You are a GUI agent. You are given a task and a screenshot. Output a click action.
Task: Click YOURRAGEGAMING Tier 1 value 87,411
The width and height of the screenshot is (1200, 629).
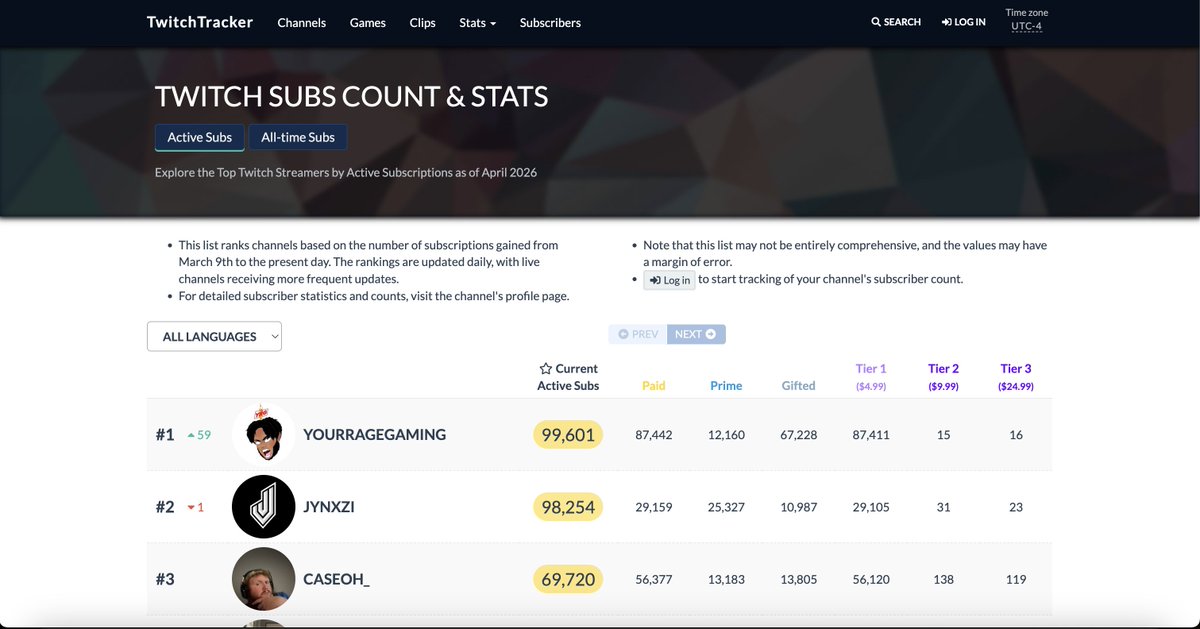pos(871,435)
